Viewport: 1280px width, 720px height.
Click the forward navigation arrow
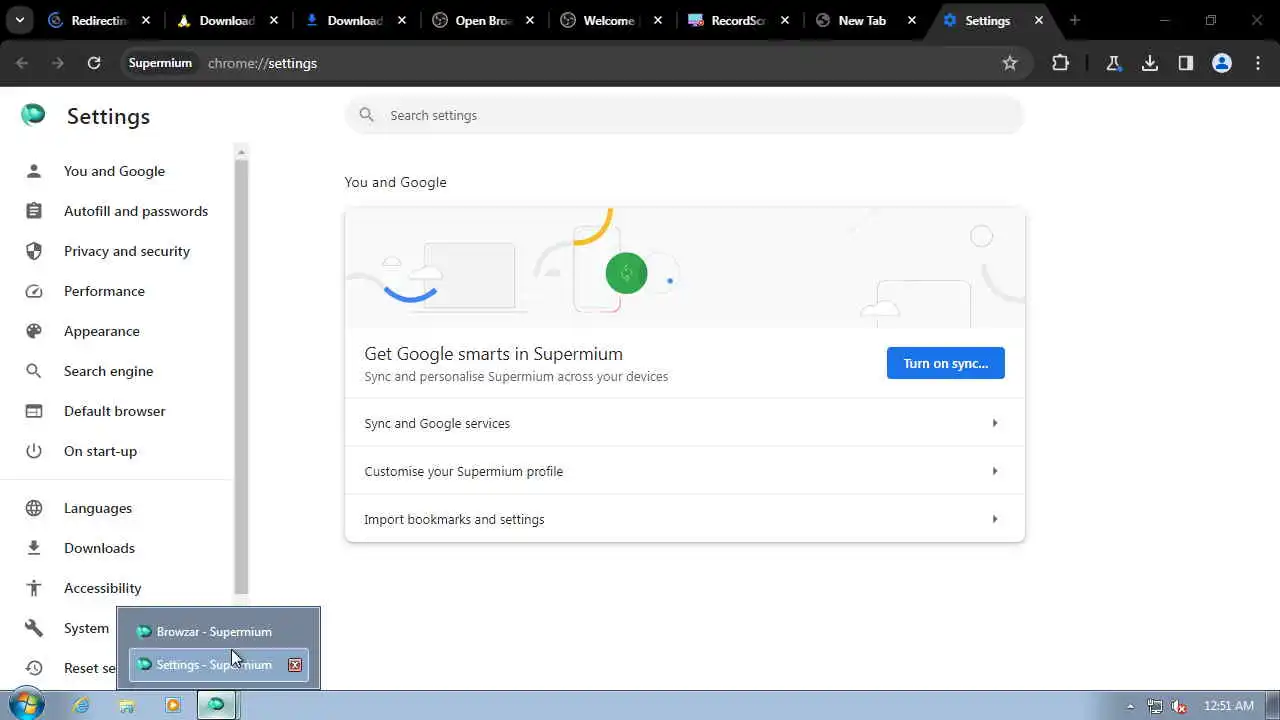point(58,63)
